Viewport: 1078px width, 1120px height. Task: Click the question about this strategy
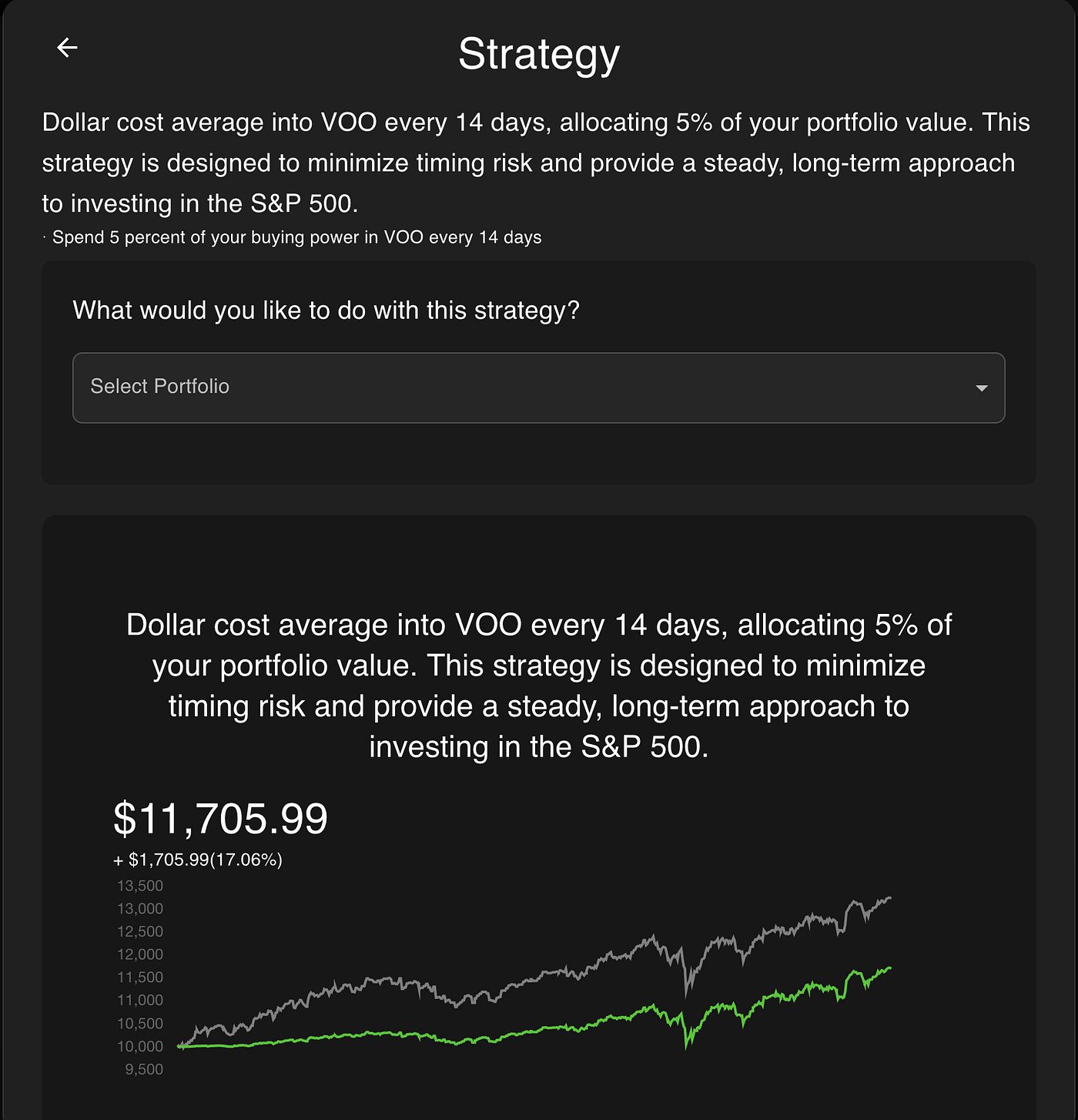(326, 310)
